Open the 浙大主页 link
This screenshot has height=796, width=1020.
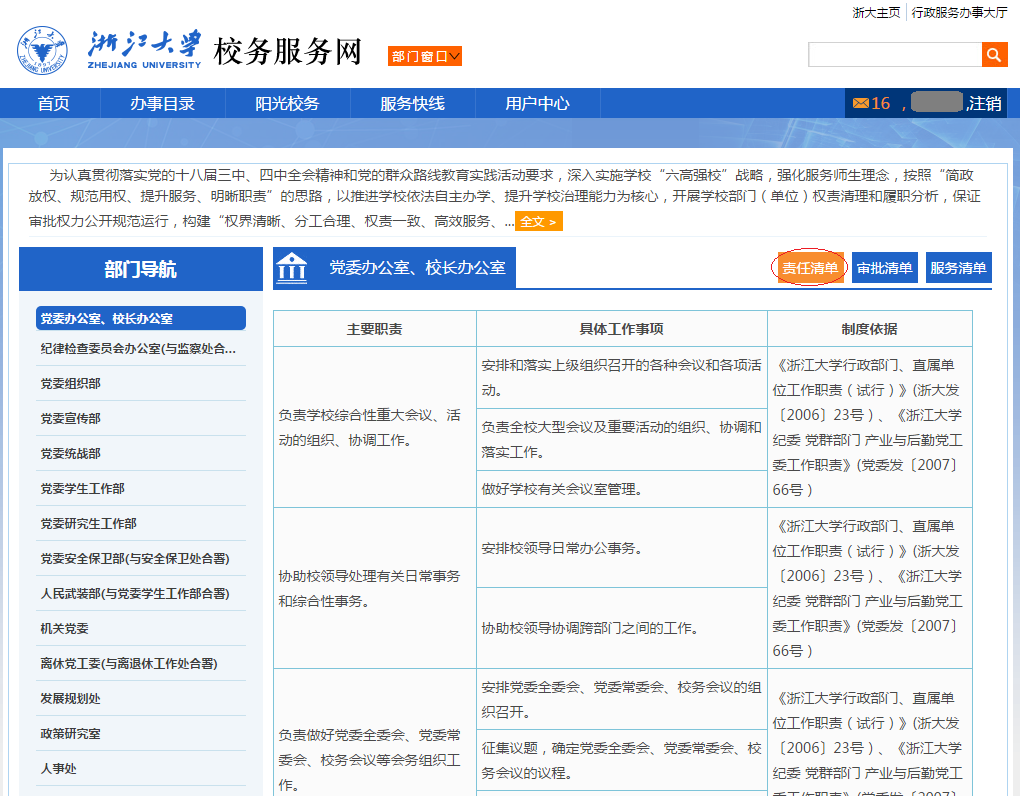876,13
